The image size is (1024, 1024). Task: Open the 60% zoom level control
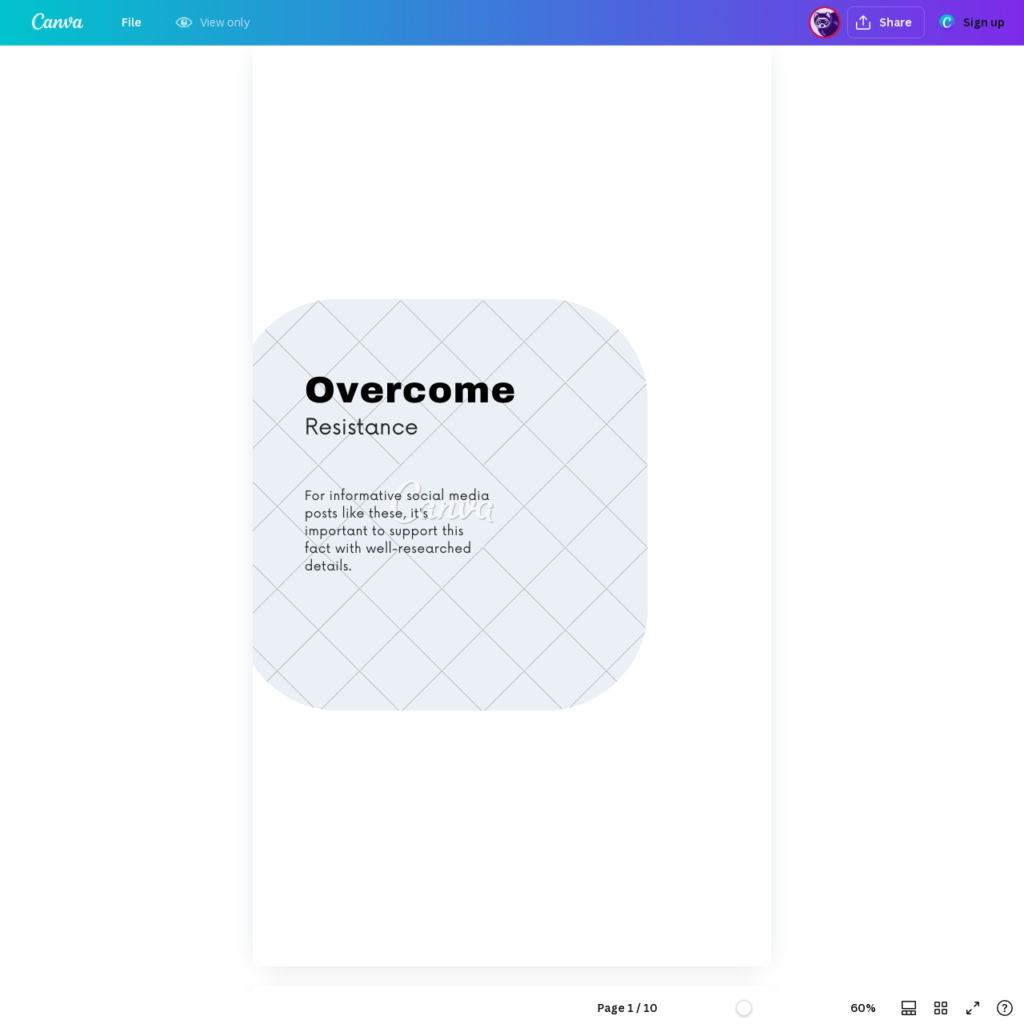pyautogui.click(x=863, y=1008)
